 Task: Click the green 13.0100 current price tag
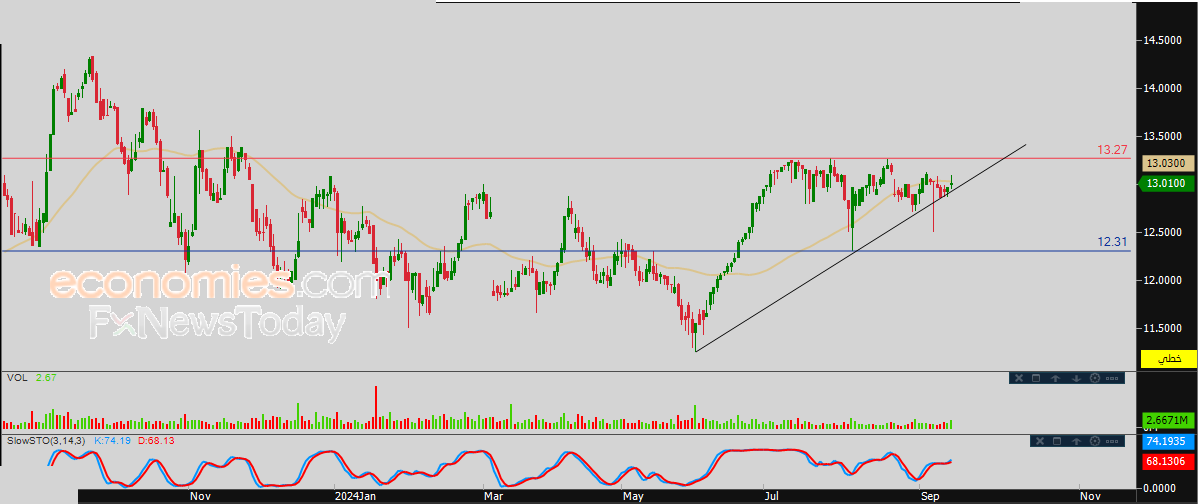pyautogui.click(x=1165, y=183)
